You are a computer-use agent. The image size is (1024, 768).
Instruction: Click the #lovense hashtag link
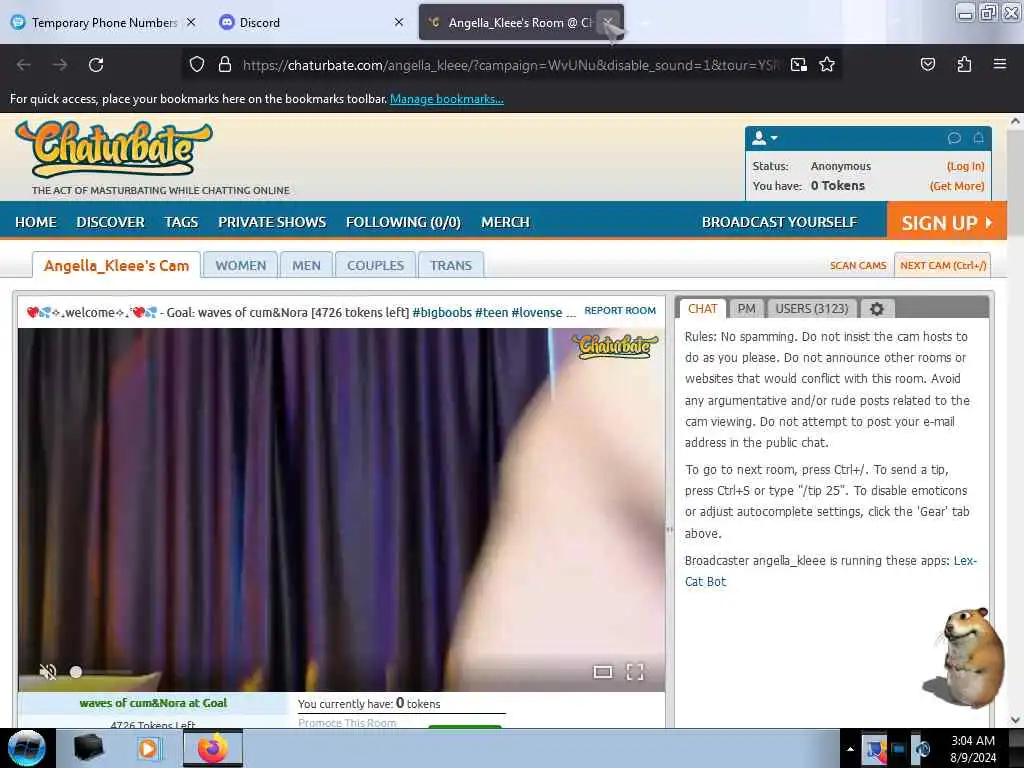coord(537,312)
